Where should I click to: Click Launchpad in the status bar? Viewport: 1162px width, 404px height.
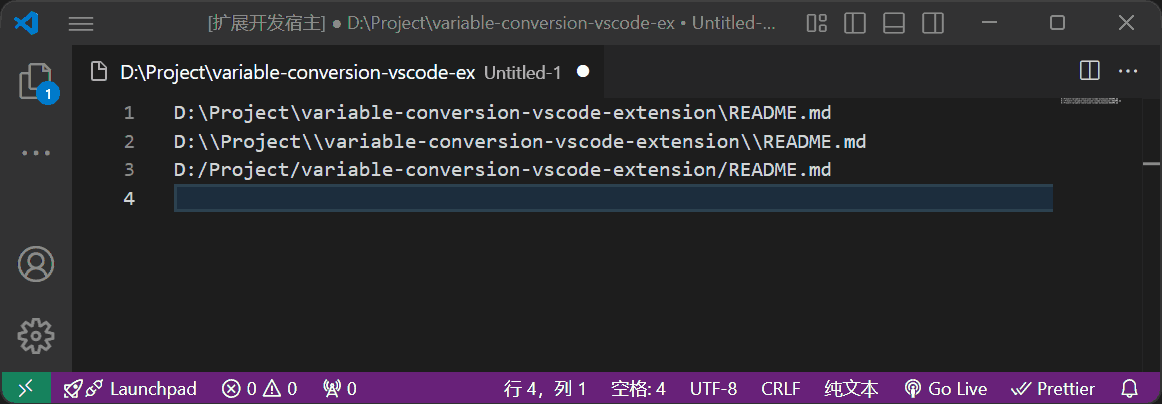130,389
